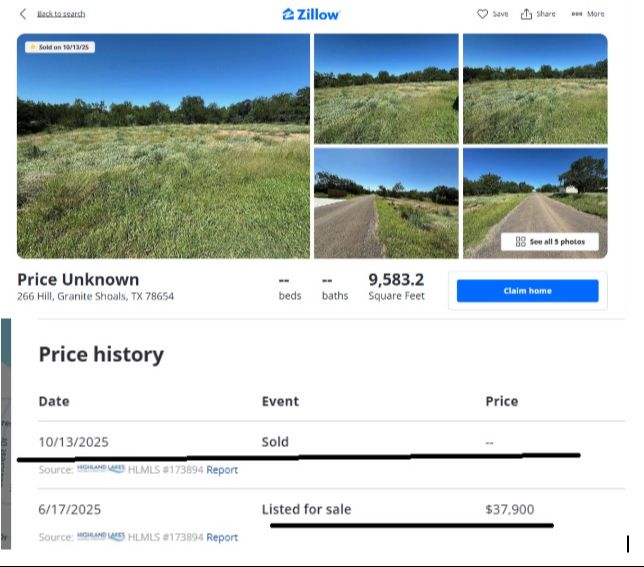The width and height of the screenshot is (644, 567).
Task: Open top-middle grassy field thumbnail
Action: click(386, 88)
